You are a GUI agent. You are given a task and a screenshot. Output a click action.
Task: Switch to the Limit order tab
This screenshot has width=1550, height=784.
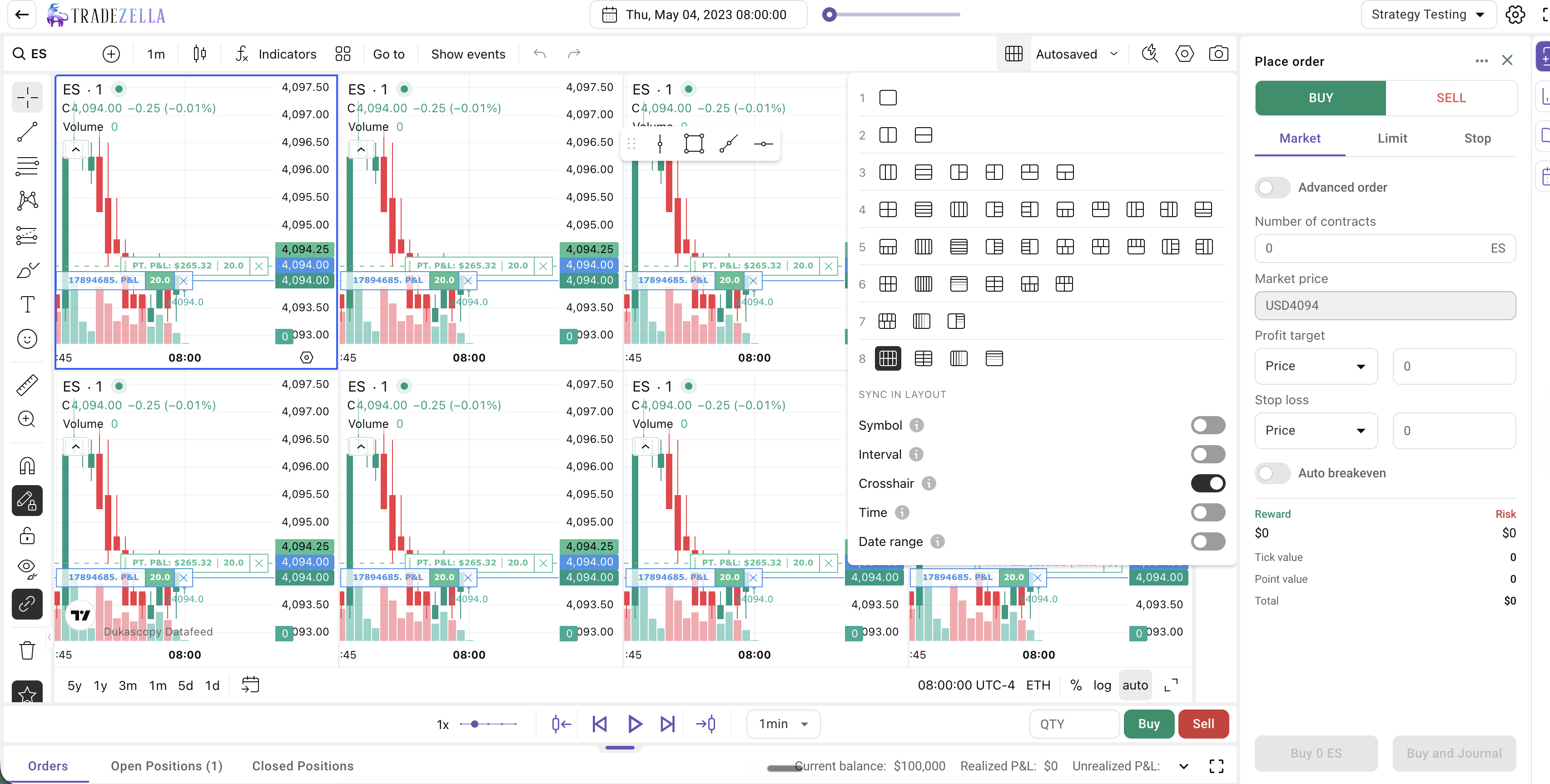1392,139
